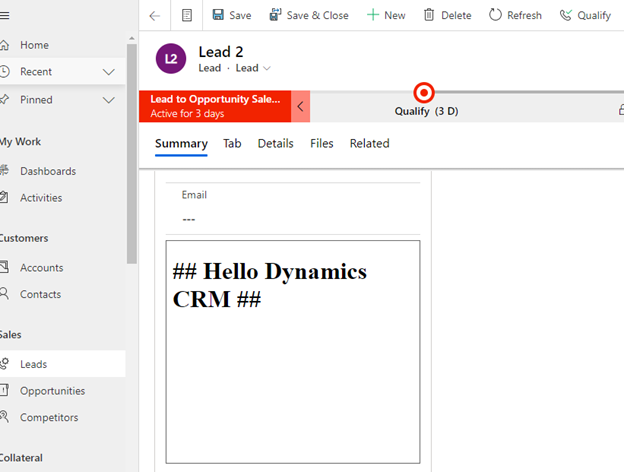624x472 pixels.
Task: Click the Delete command text
Action: (456, 16)
